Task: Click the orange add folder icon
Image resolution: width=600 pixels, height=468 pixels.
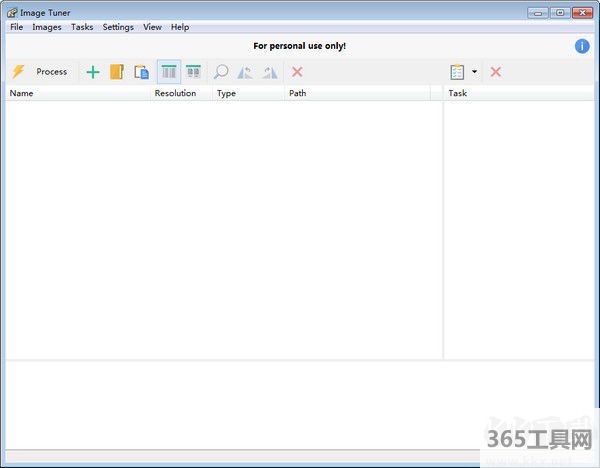Action: [x=117, y=72]
